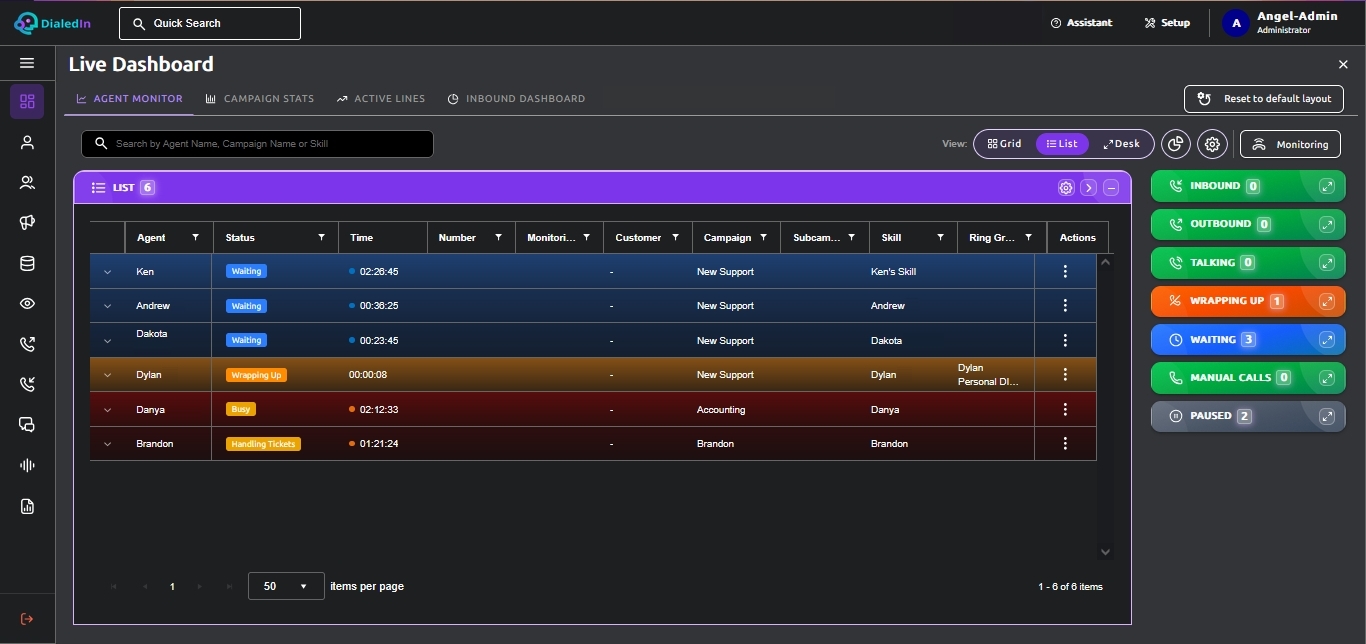Open the Setup menu

1167,23
